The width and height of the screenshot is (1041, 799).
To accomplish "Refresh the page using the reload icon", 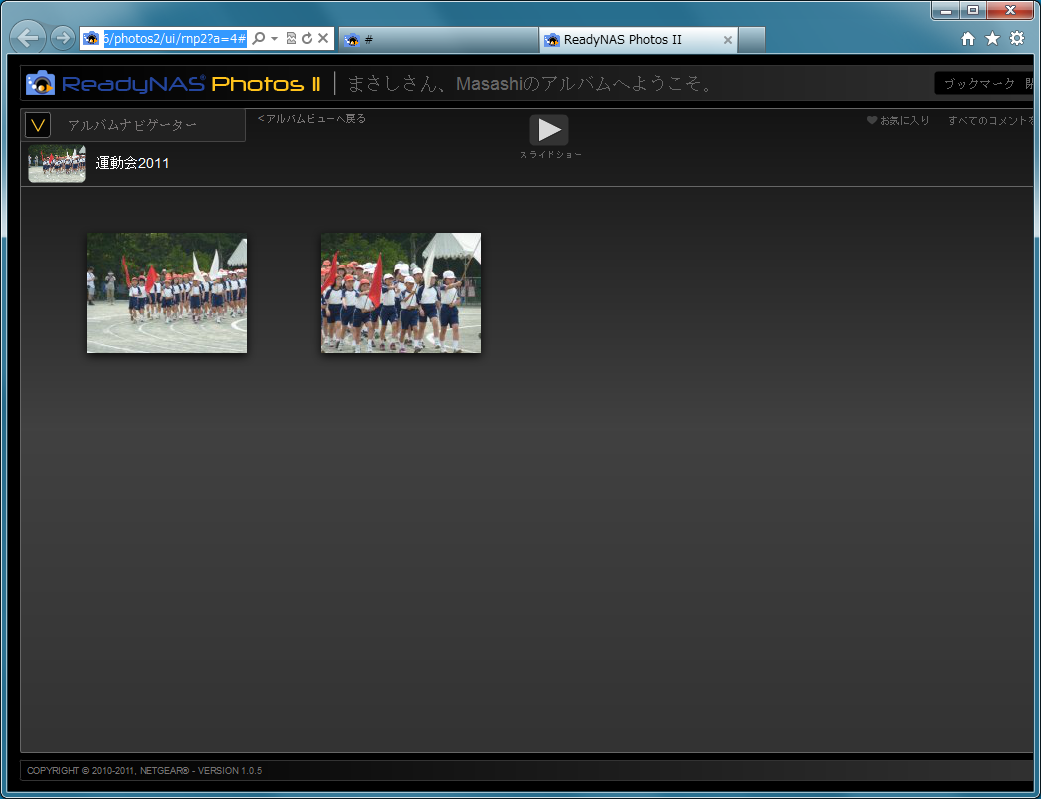I will 307,39.
